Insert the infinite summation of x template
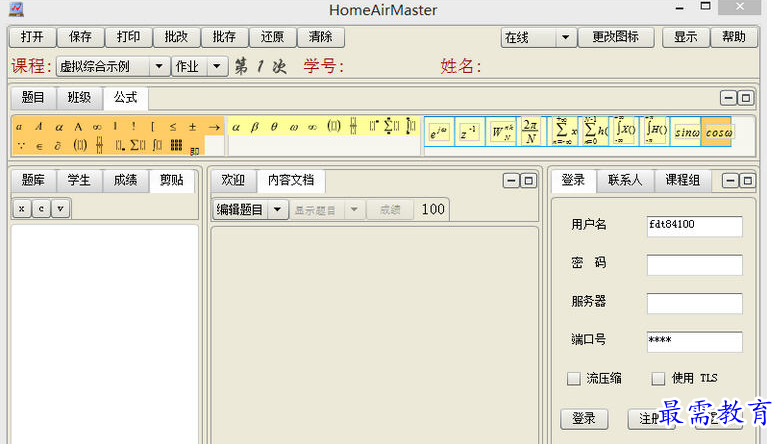780x444 pixels. point(565,132)
